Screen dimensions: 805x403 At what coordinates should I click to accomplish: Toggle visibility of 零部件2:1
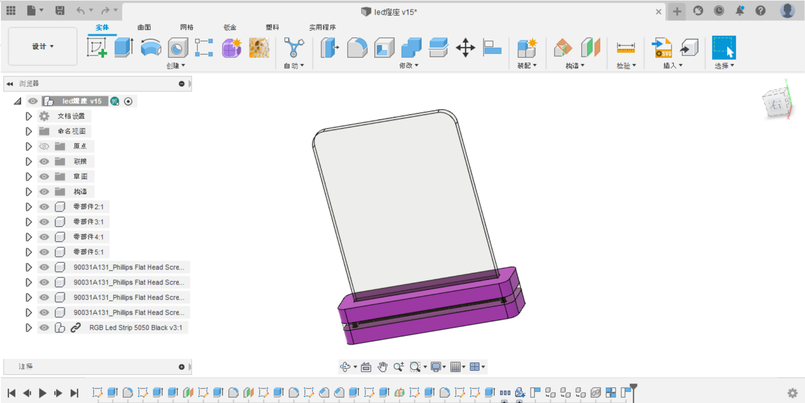pyautogui.click(x=44, y=207)
